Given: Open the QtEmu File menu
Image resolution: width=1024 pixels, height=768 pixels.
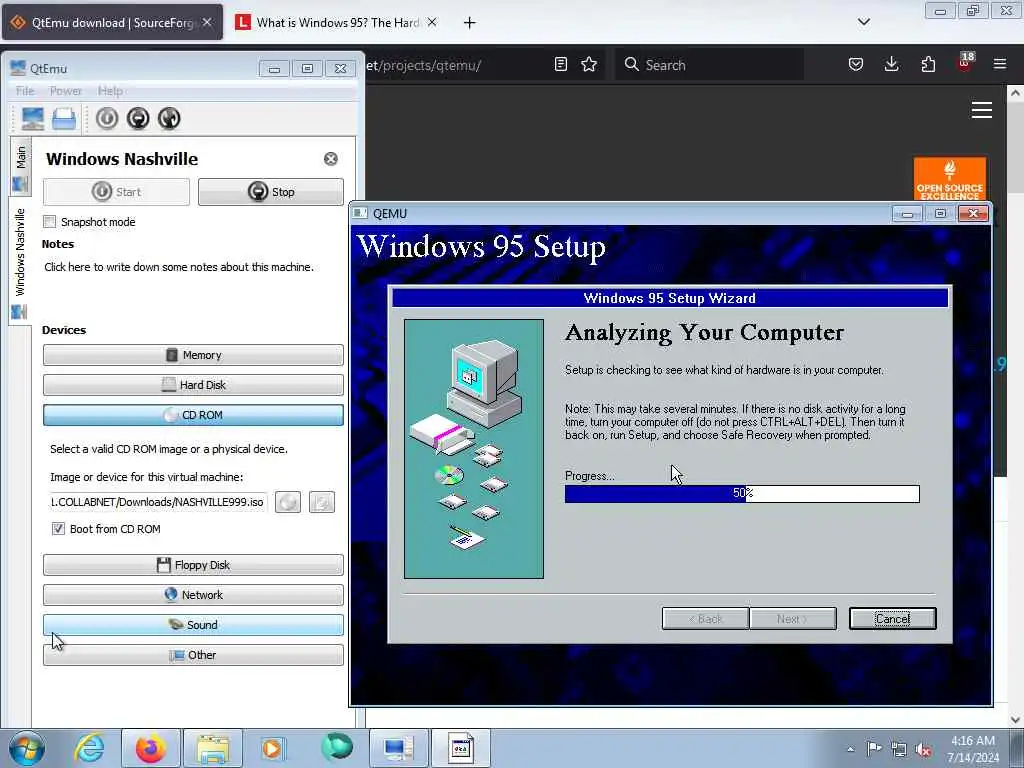Looking at the screenshot, I should 25,91.
